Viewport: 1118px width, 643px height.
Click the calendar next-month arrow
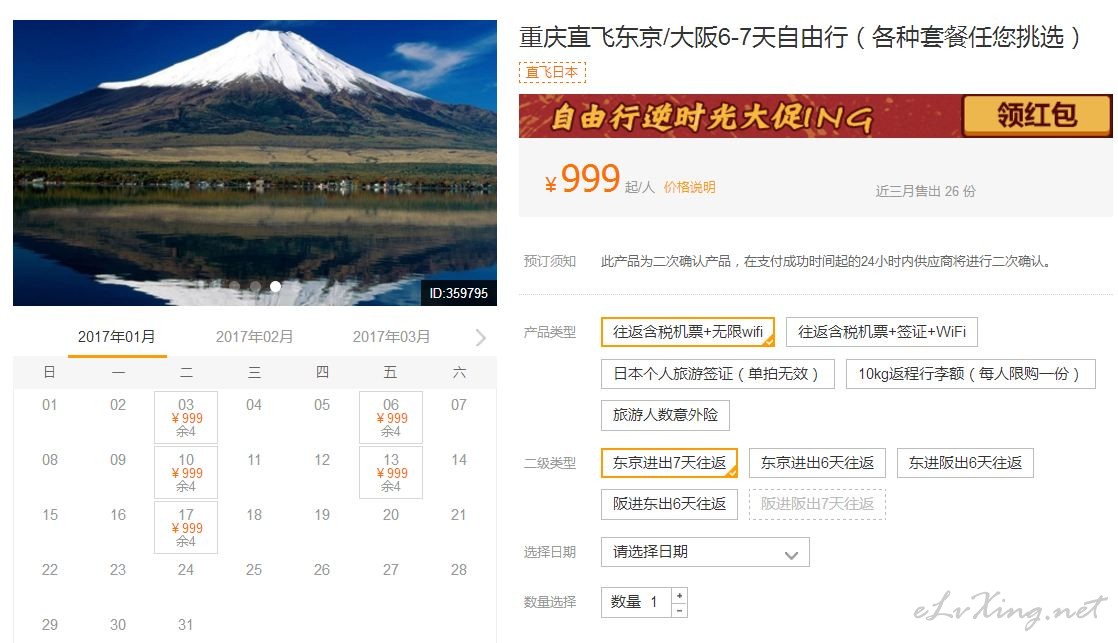(x=481, y=337)
